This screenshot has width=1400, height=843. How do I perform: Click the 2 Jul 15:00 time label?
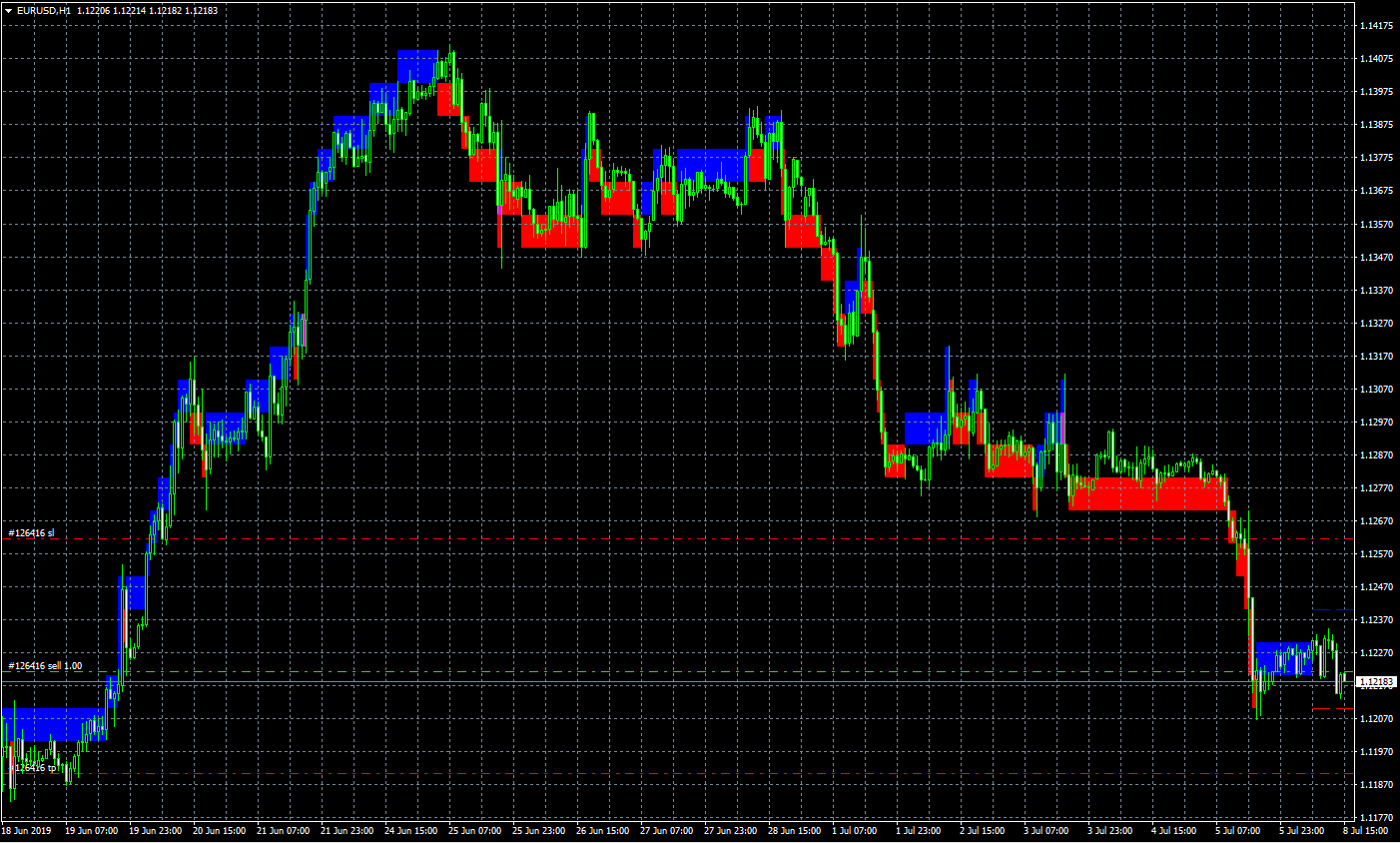coord(983,831)
